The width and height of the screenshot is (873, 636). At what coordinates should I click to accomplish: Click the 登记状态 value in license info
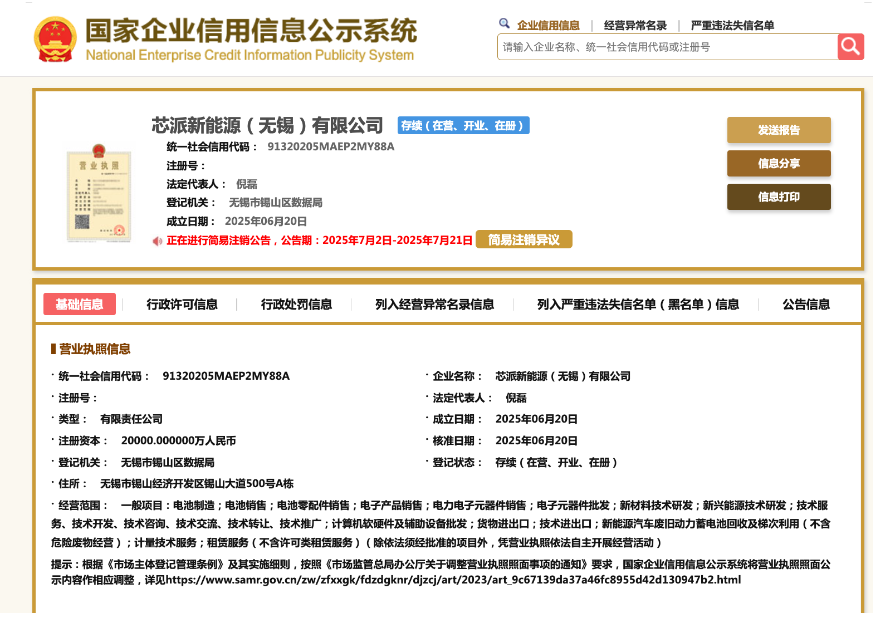tap(556, 462)
